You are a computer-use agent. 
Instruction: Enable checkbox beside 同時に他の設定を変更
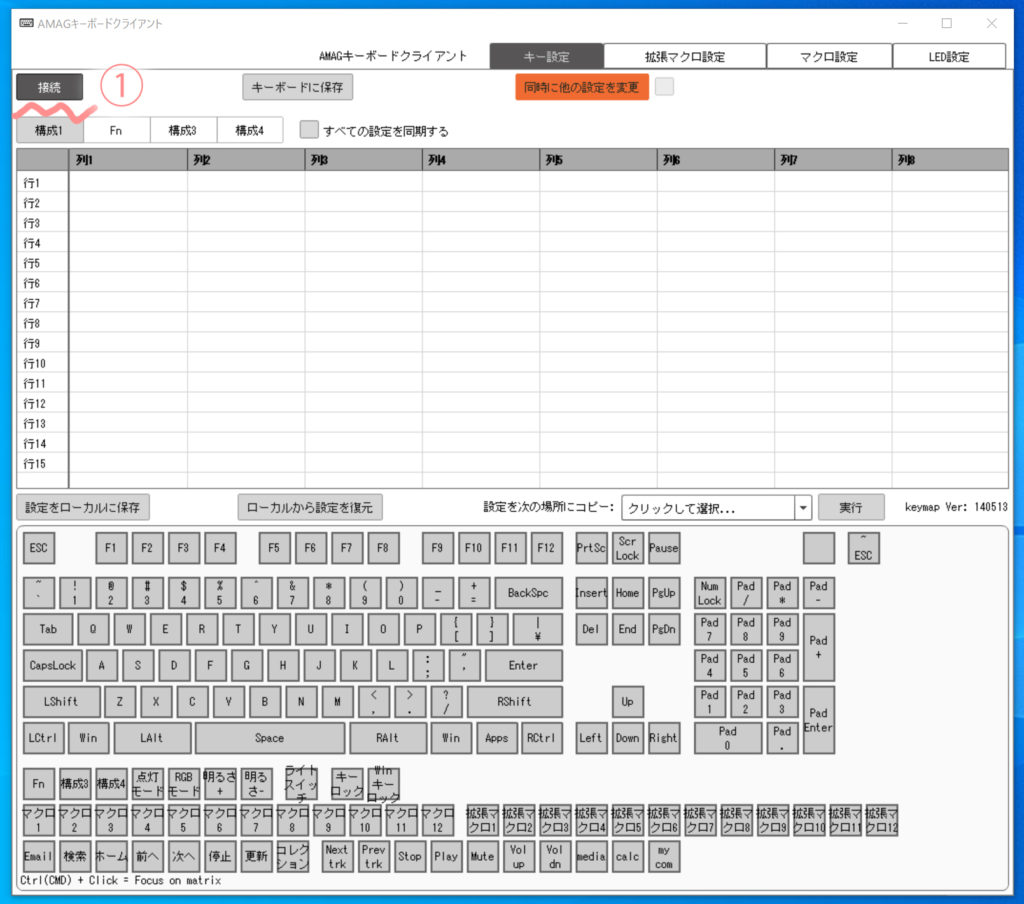(664, 87)
